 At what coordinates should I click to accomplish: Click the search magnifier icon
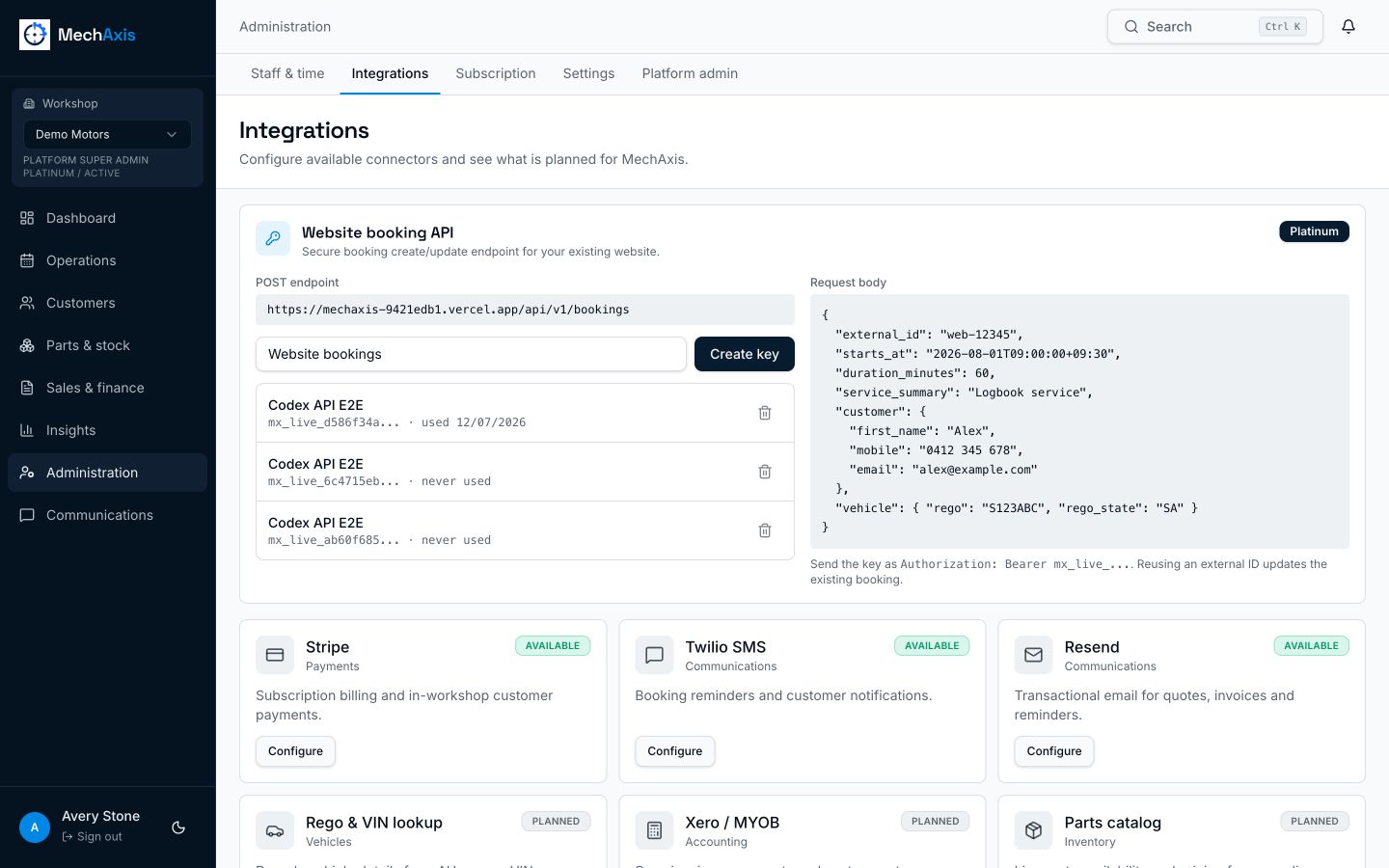coord(1131,27)
